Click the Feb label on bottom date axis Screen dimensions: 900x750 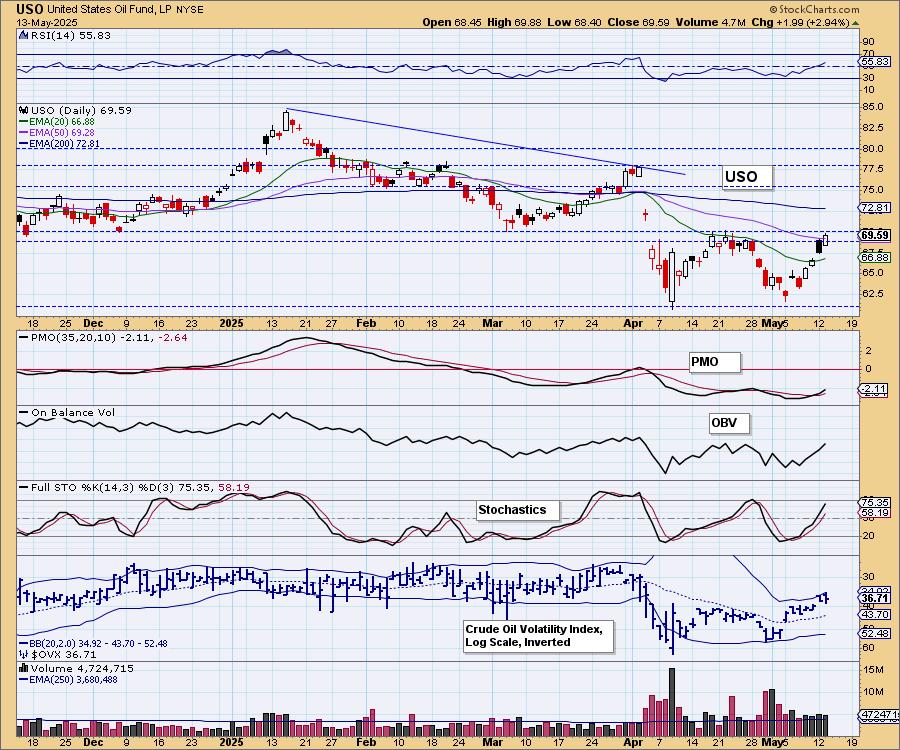click(x=366, y=742)
